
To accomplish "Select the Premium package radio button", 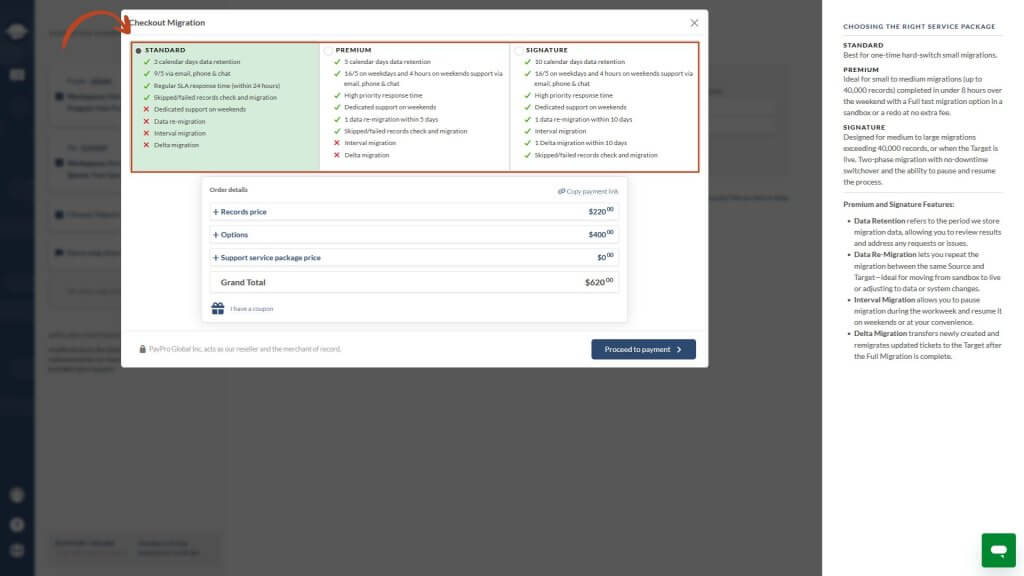I will pos(328,50).
